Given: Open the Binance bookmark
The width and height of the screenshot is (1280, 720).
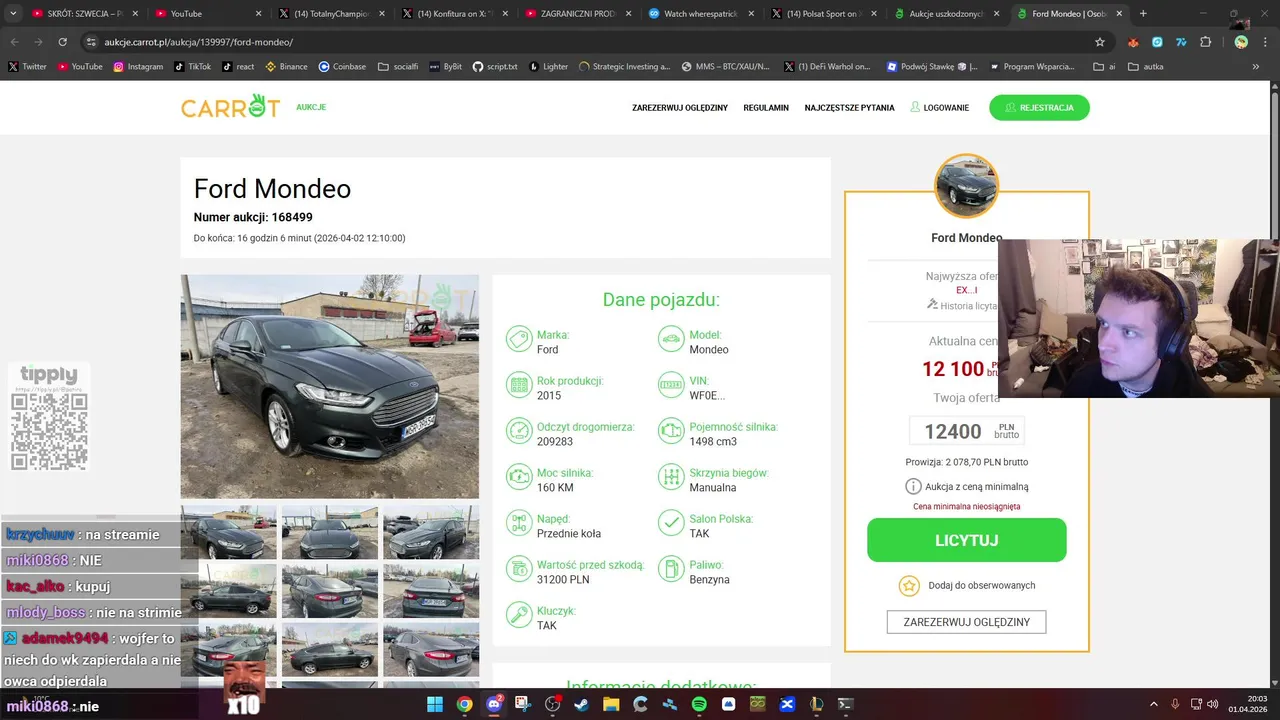Looking at the screenshot, I should point(286,67).
